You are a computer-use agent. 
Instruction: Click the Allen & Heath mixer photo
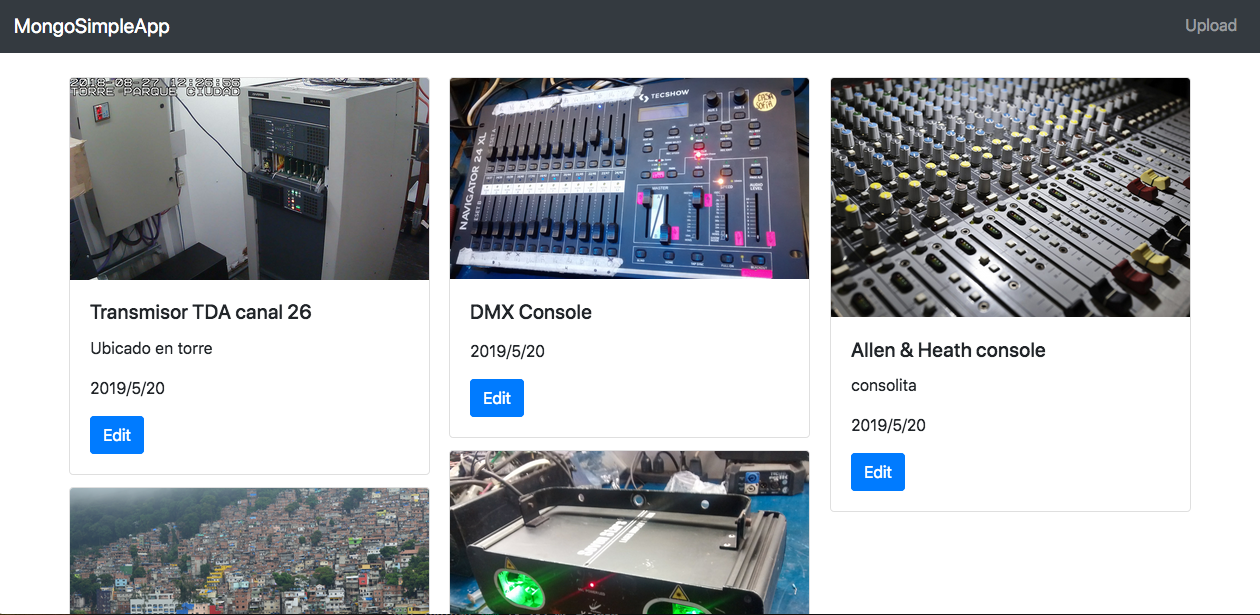pos(1010,198)
